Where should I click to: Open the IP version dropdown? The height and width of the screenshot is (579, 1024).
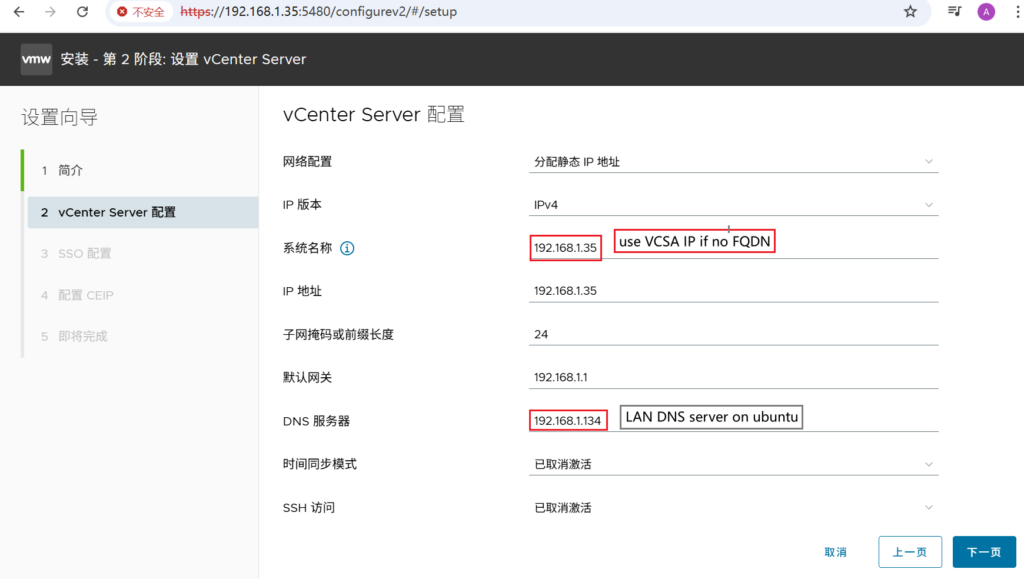tap(733, 205)
